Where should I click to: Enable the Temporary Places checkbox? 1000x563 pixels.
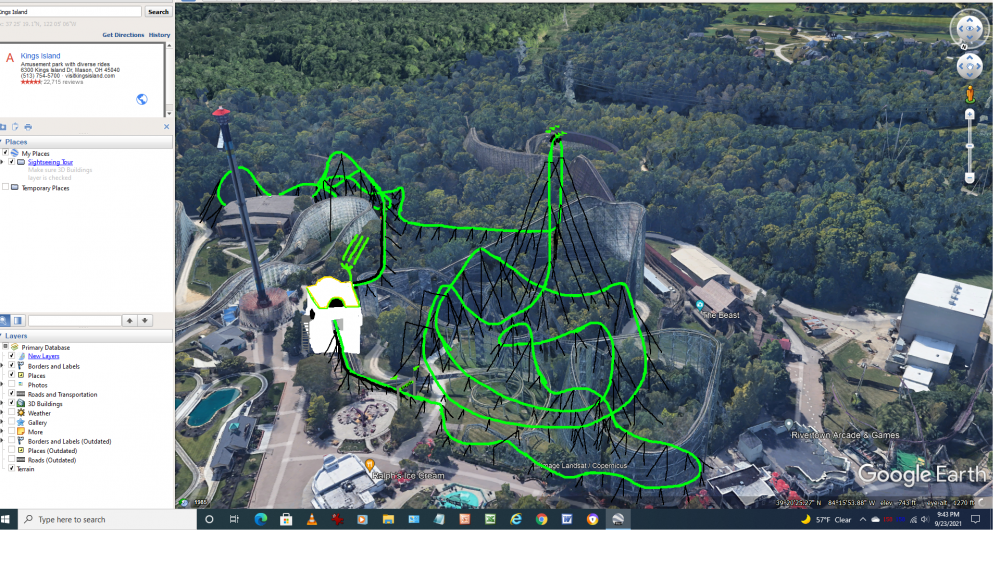coord(5,187)
